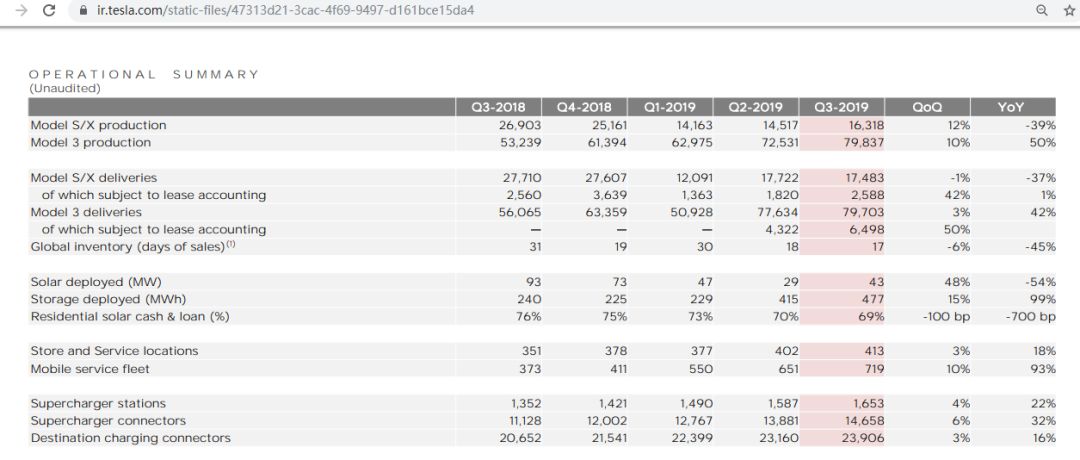This screenshot has width=1080, height=460.
Task: Select the Q2-2019 Model 3 lease value 4,322
Action: coord(782,229)
